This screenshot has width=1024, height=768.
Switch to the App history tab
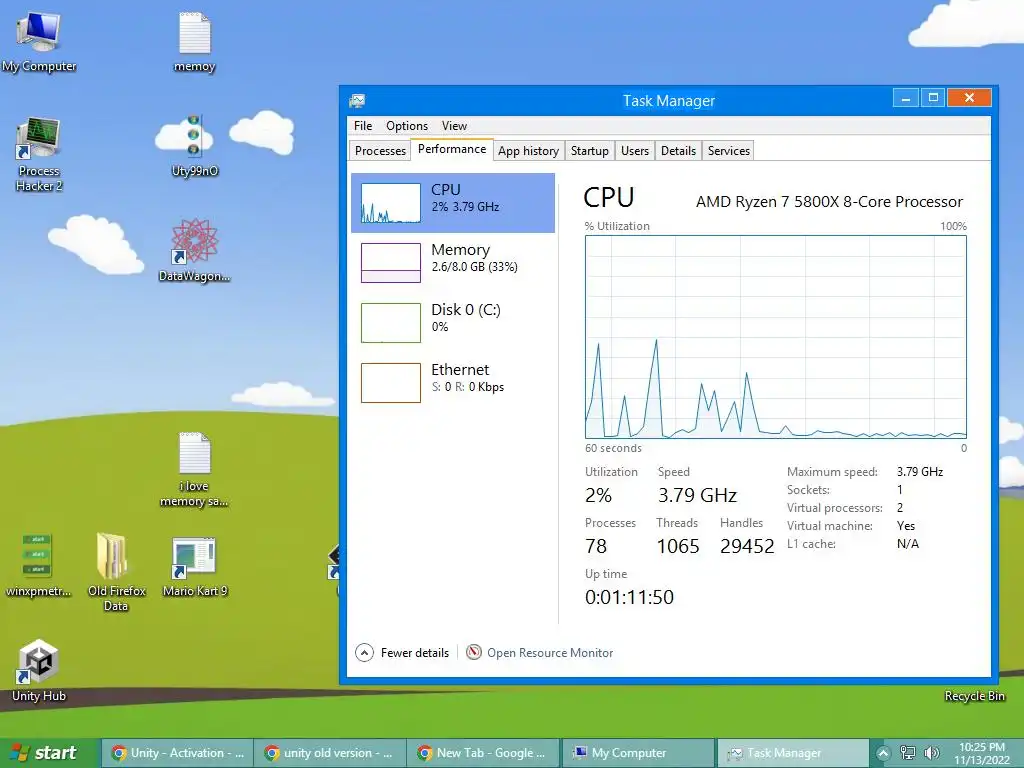click(x=528, y=151)
